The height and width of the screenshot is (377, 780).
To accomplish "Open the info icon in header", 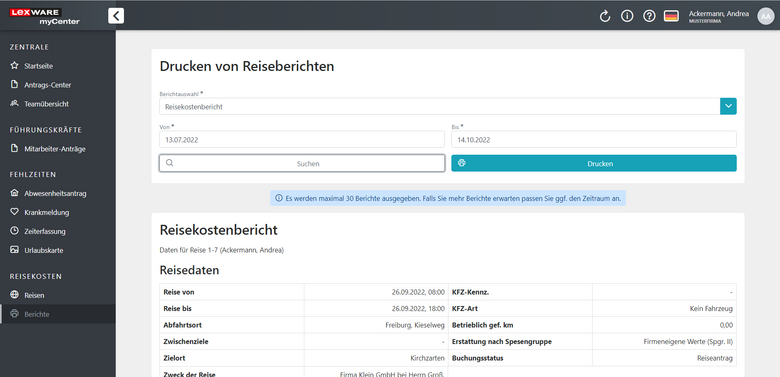I will pos(627,16).
